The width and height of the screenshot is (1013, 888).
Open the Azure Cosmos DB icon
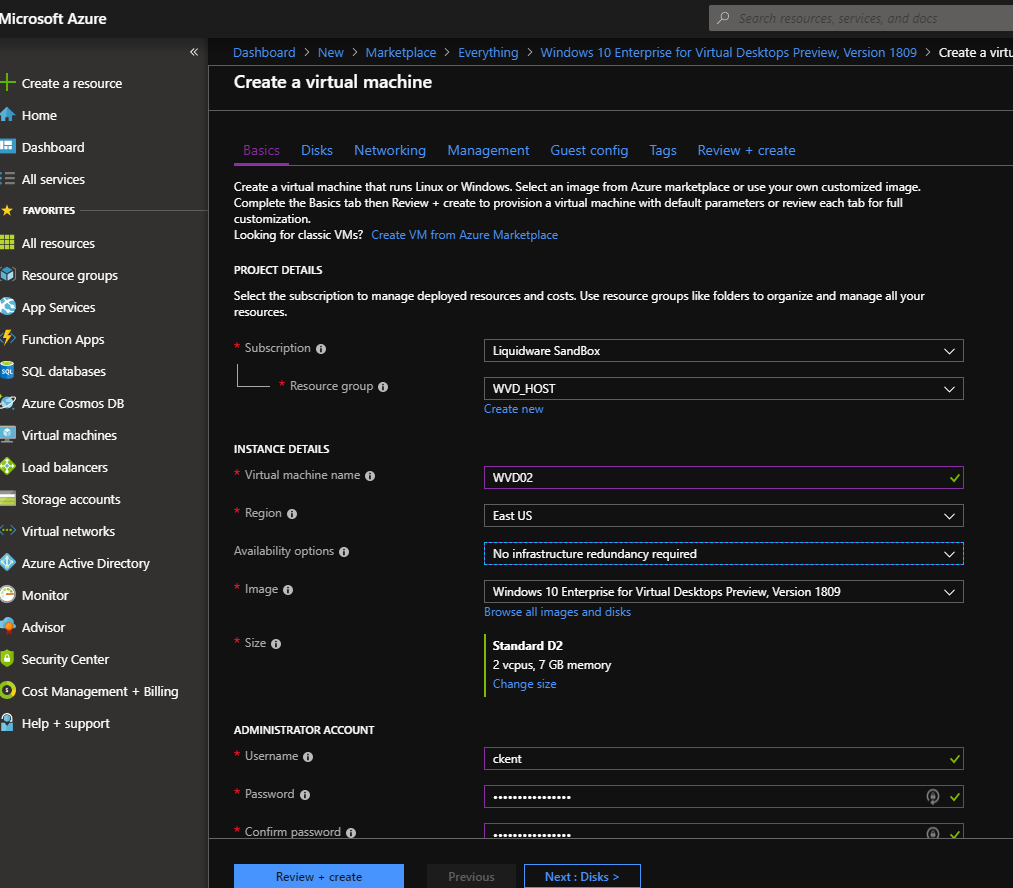tap(8, 403)
